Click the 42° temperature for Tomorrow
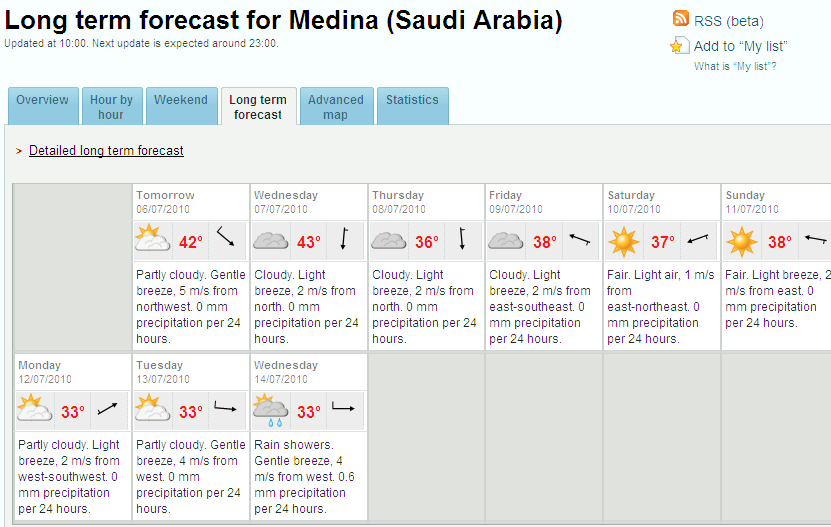The image size is (831, 527). (191, 242)
